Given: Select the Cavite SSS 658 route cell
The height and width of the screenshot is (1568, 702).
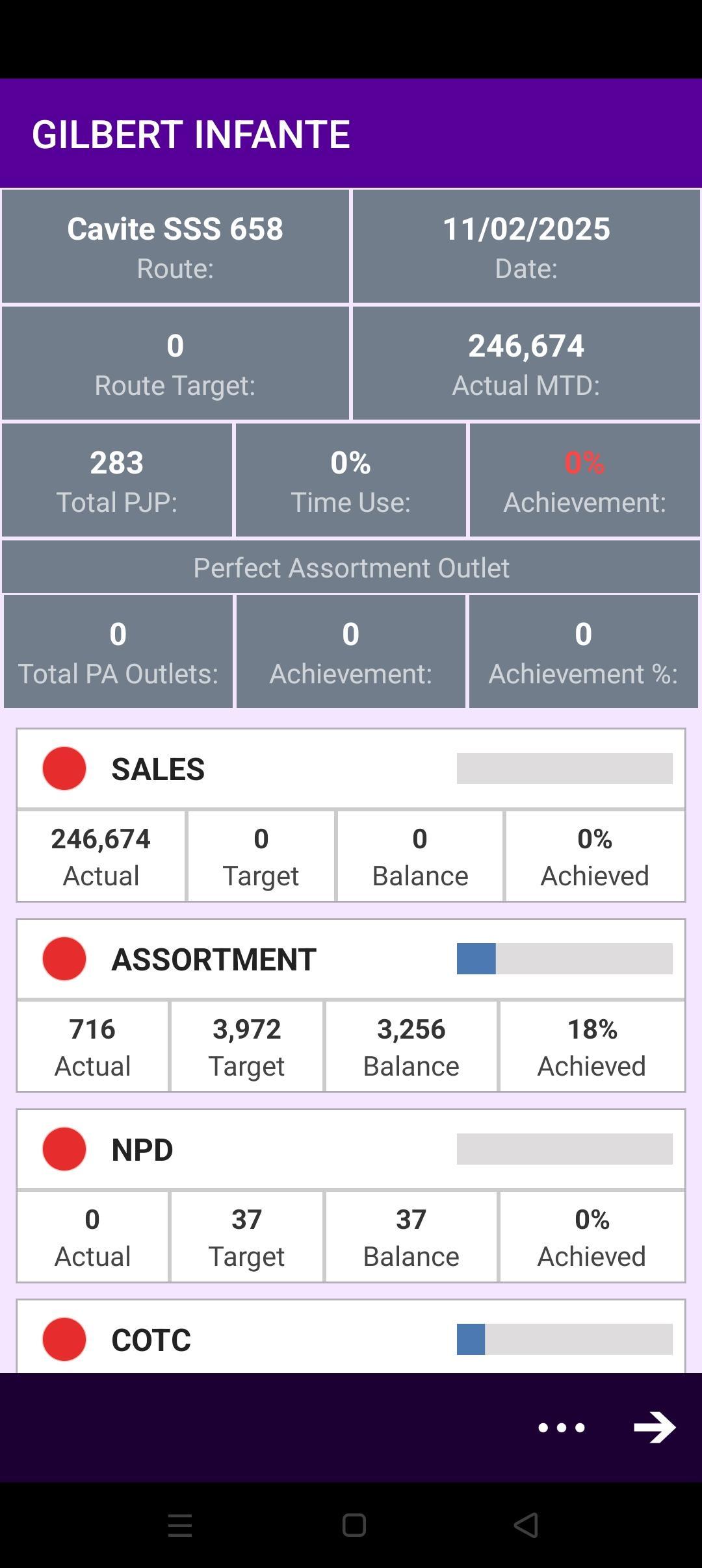Looking at the screenshot, I should click(175, 246).
